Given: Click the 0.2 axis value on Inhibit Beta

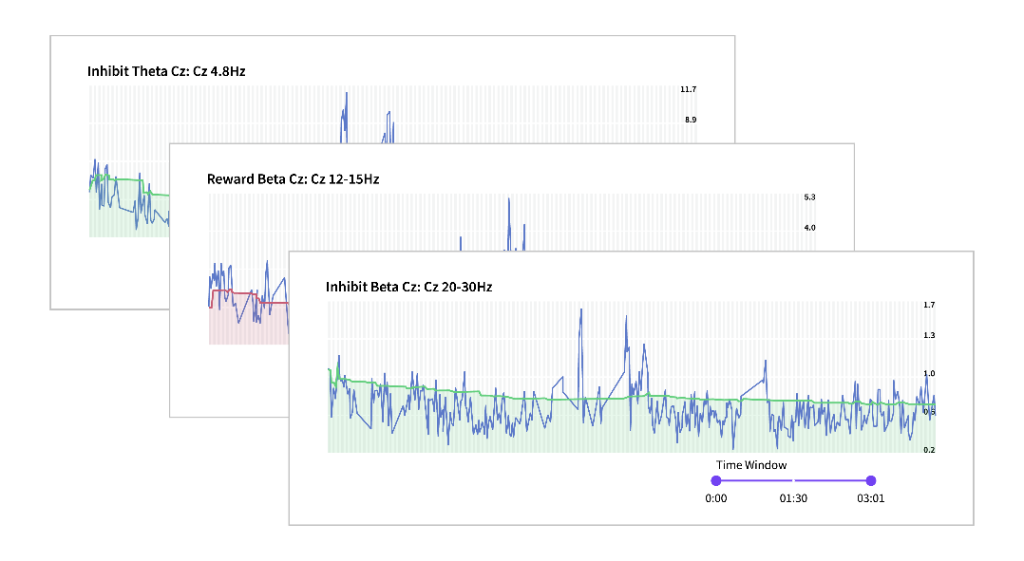Looking at the screenshot, I should (x=929, y=450).
